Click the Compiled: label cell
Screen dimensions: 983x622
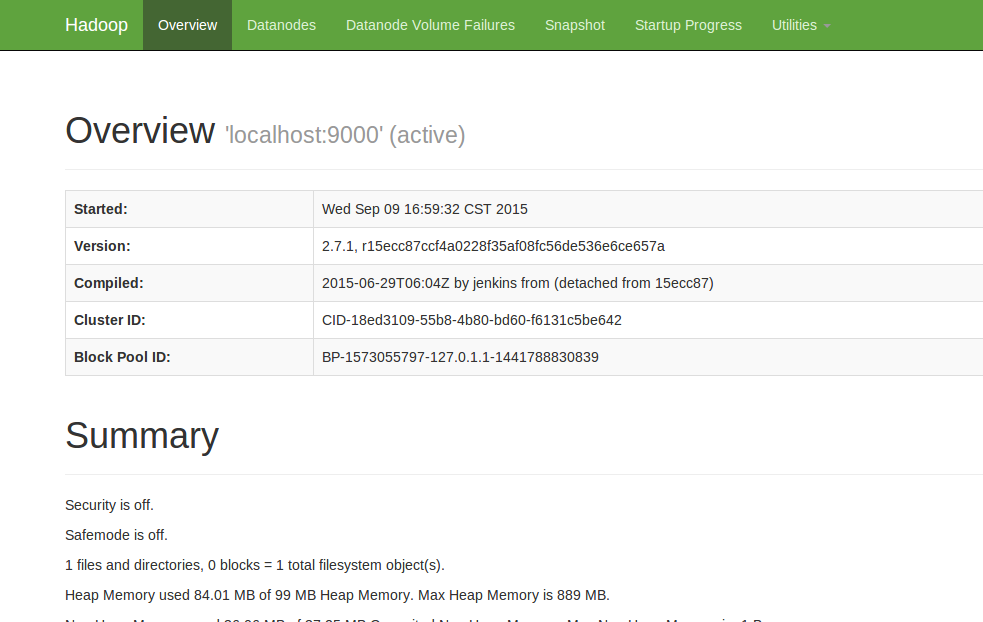point(189,283)
